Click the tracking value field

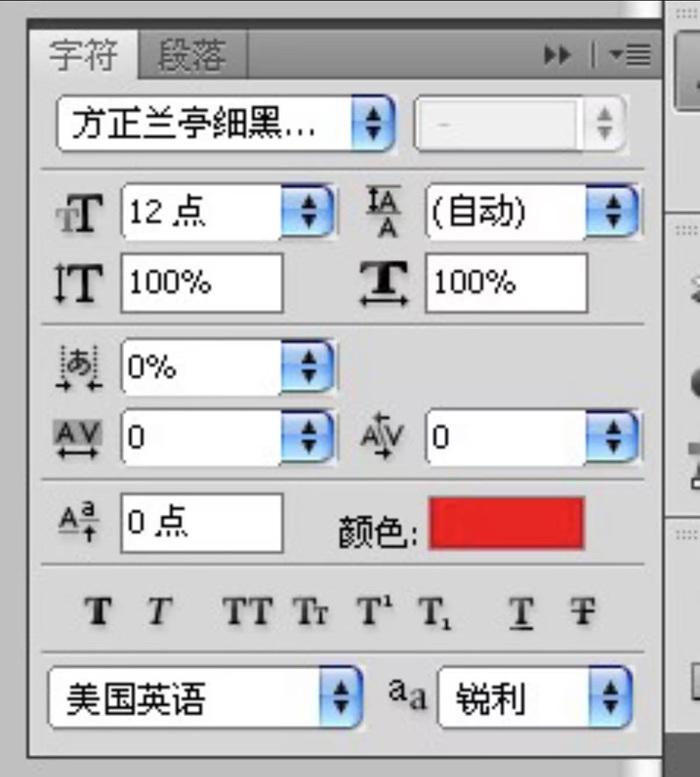tap(202, 437)
